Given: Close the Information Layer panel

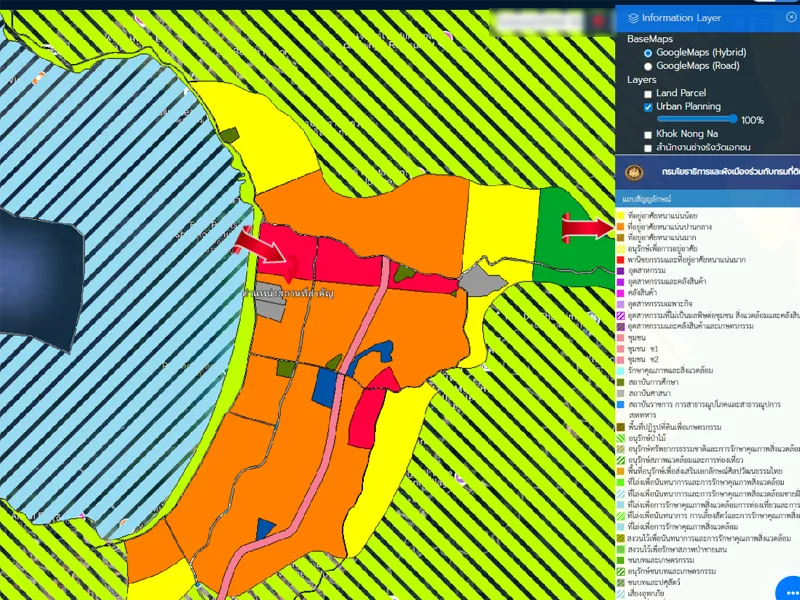Looking at the screenshot, I should click(791, 17).
